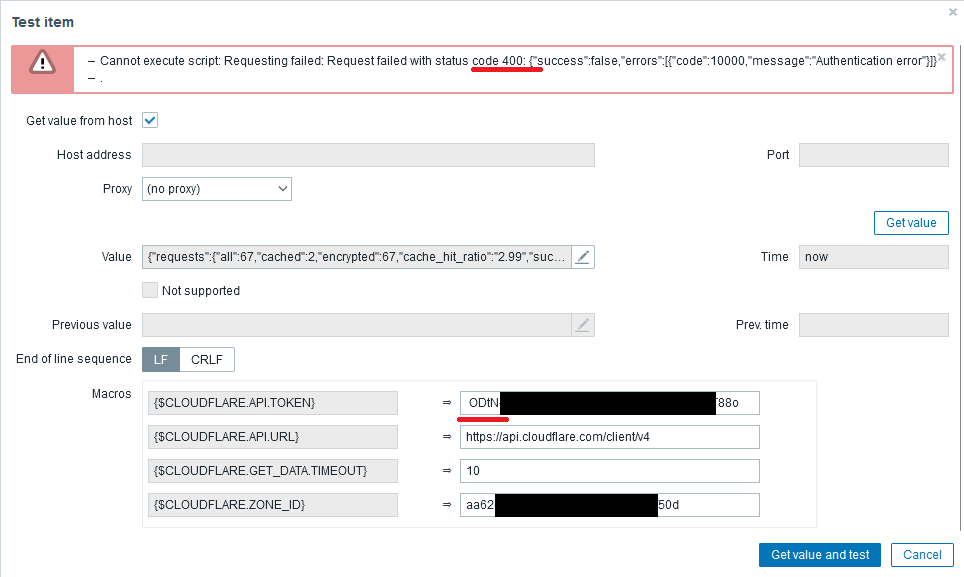964x577 pixels.
Task: Click the pencil icon beside Previous value
Action: 584,325
